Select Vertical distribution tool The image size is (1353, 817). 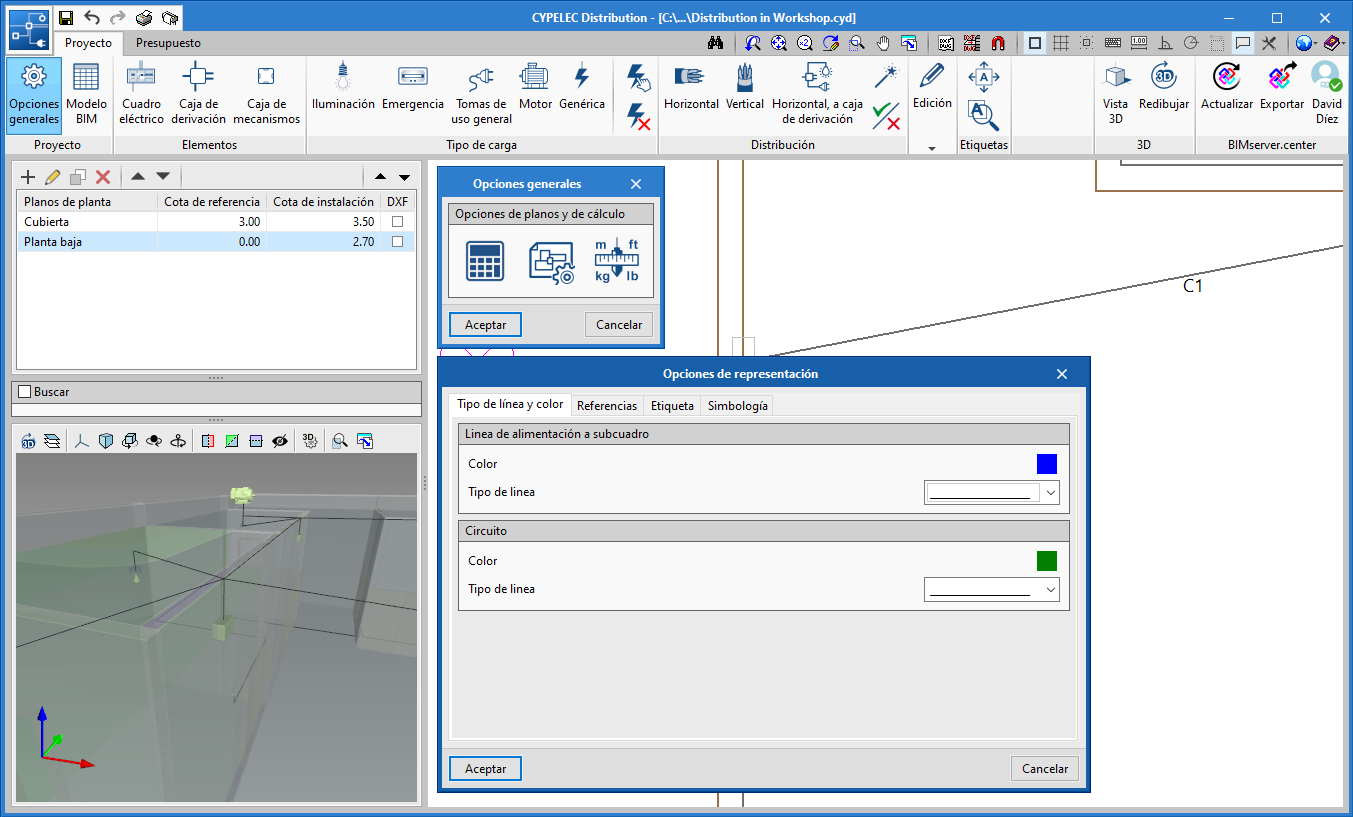[x=745, y=87]
